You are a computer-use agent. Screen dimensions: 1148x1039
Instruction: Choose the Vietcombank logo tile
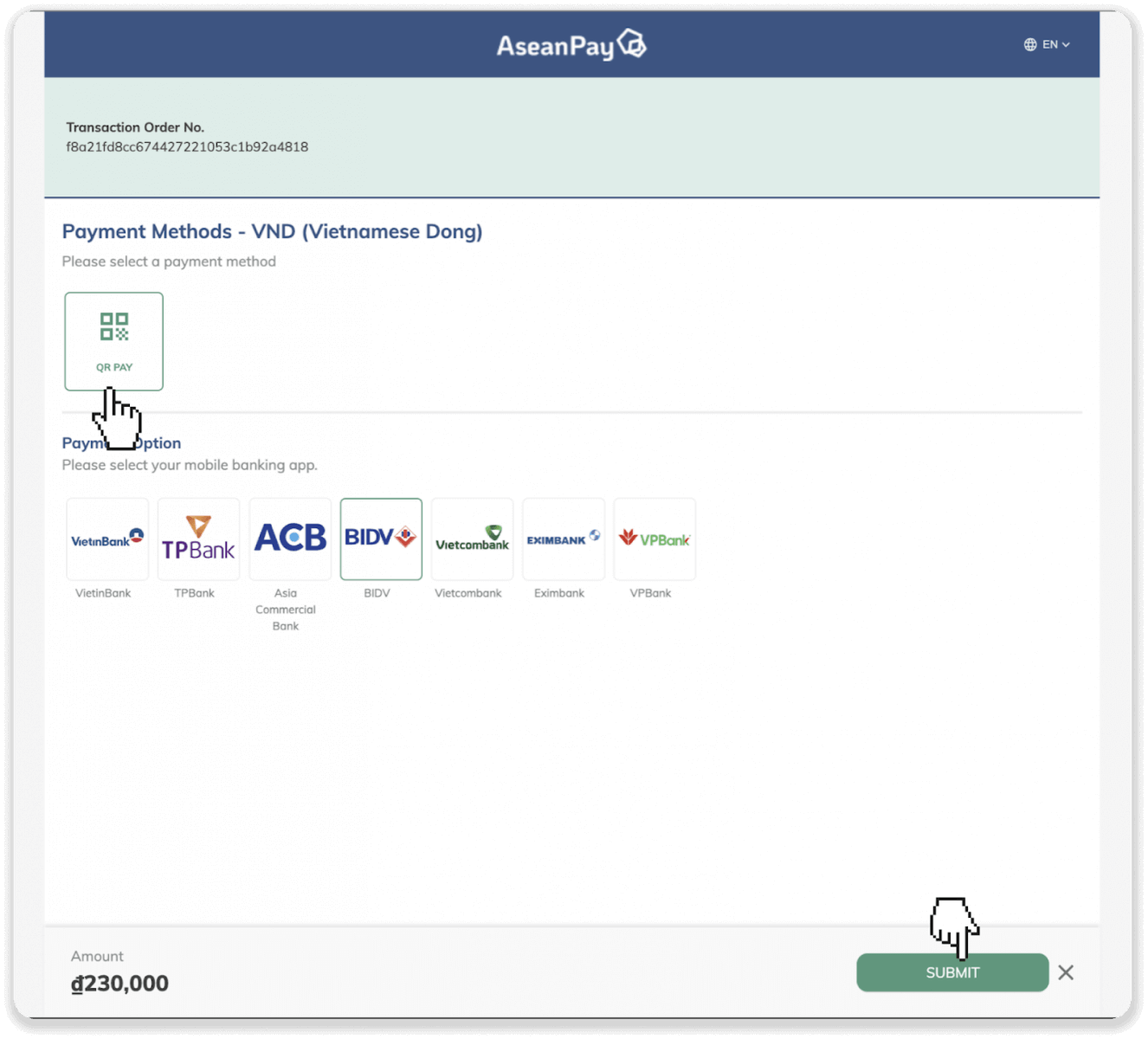[x=472, y=539]
